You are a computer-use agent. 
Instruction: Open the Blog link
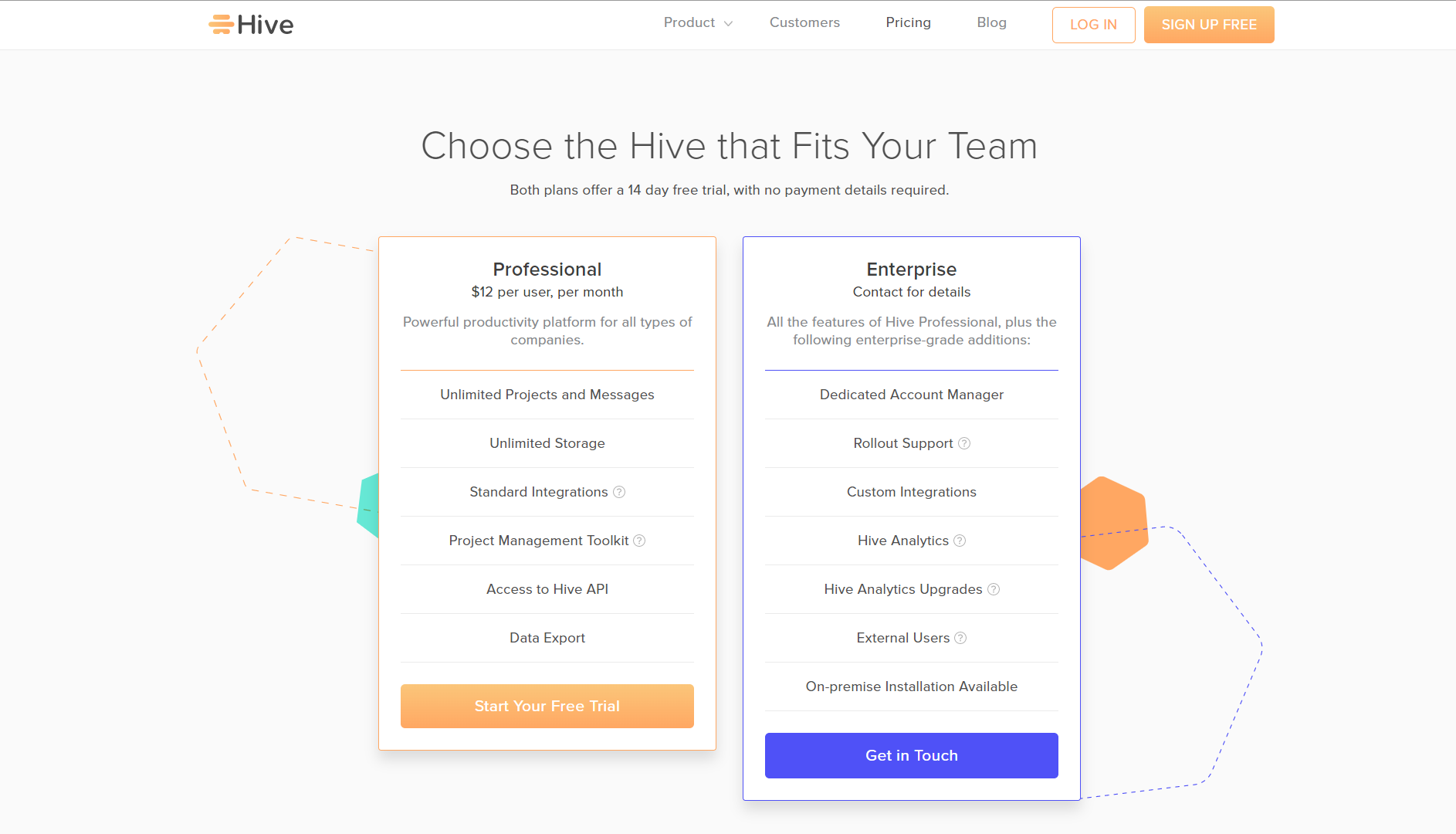(991, 23)
